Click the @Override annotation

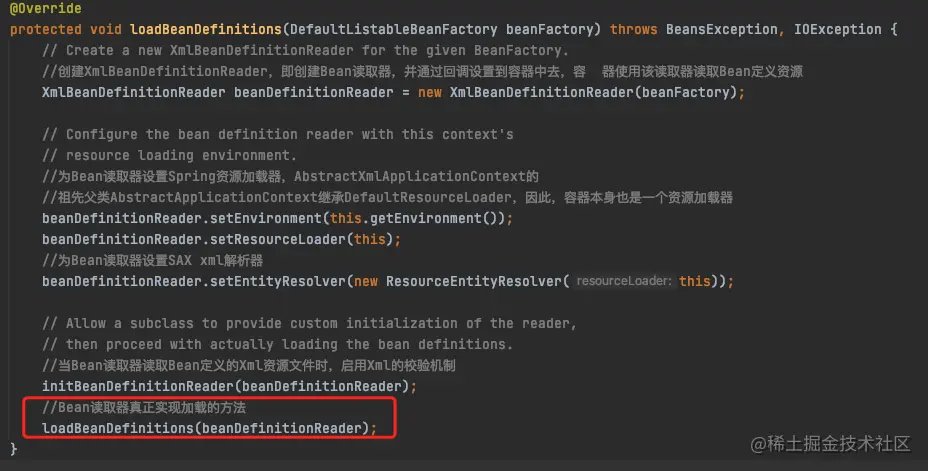46,8
